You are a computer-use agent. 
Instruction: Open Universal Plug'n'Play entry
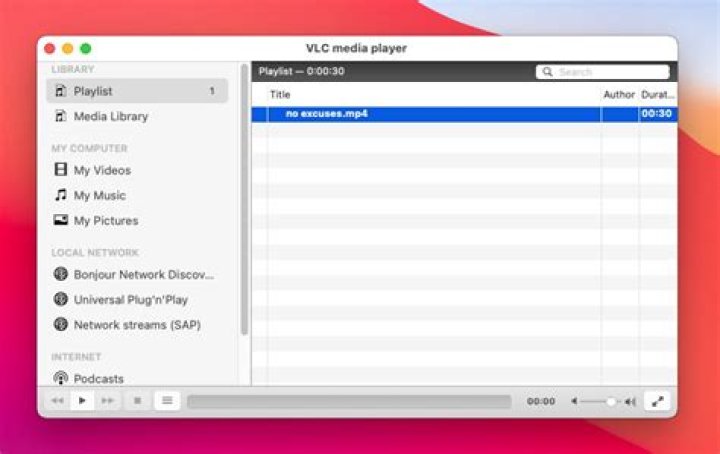click(137, 300)
